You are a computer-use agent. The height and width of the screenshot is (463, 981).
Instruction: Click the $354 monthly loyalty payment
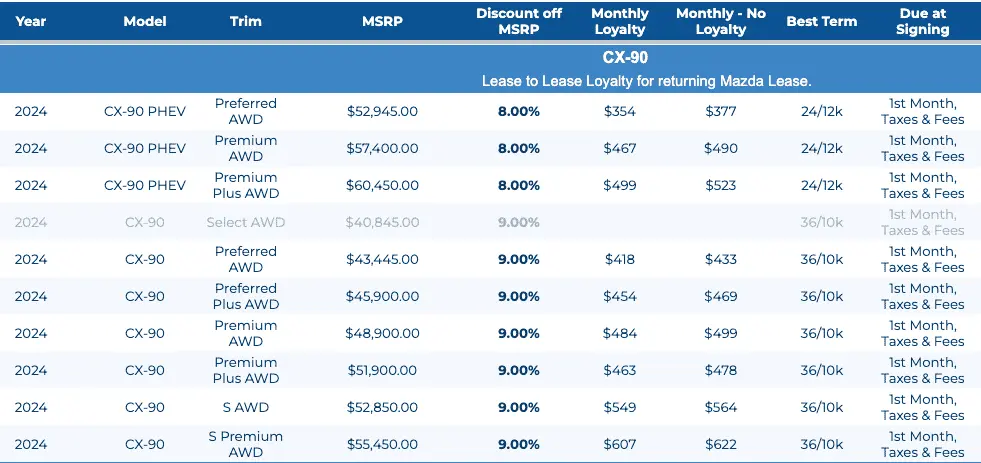(x=620, y=111)
